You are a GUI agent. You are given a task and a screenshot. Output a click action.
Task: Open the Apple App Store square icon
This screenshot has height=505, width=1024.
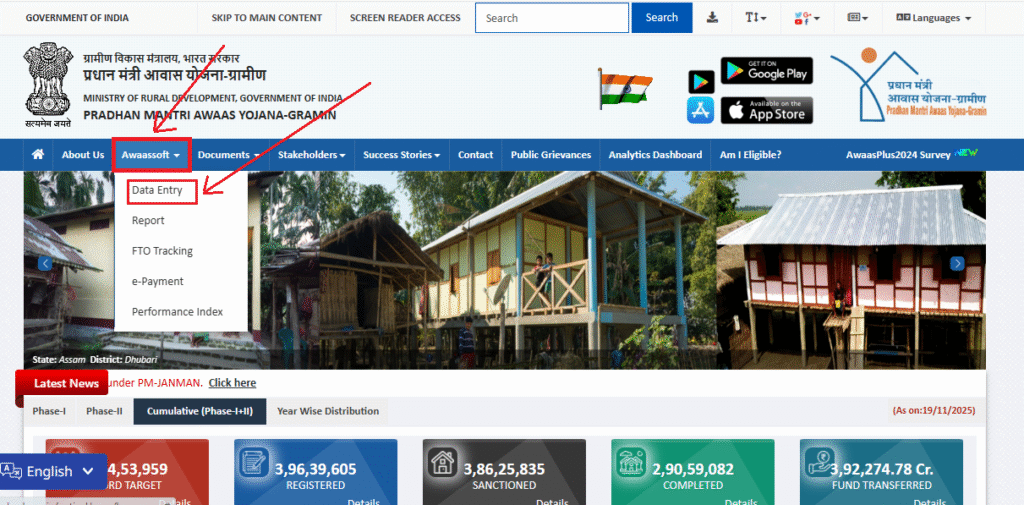coord(701,110)
